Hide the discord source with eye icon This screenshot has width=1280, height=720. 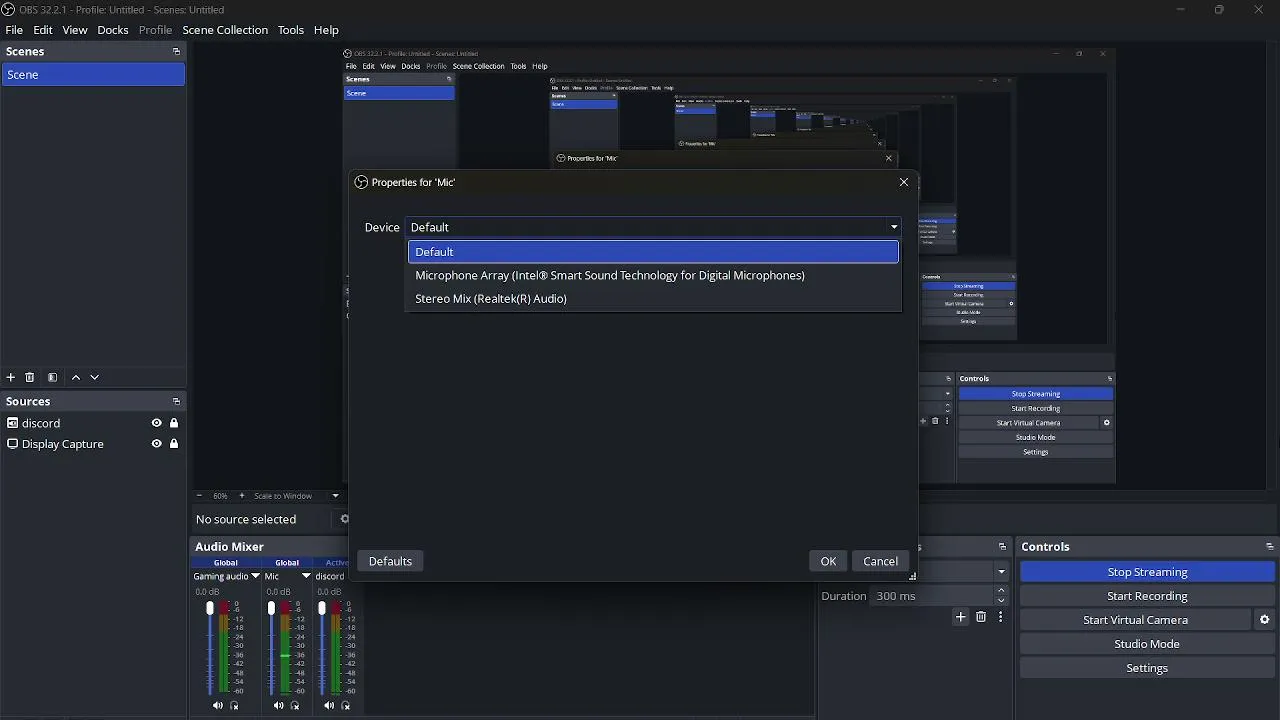coord(156,423)
